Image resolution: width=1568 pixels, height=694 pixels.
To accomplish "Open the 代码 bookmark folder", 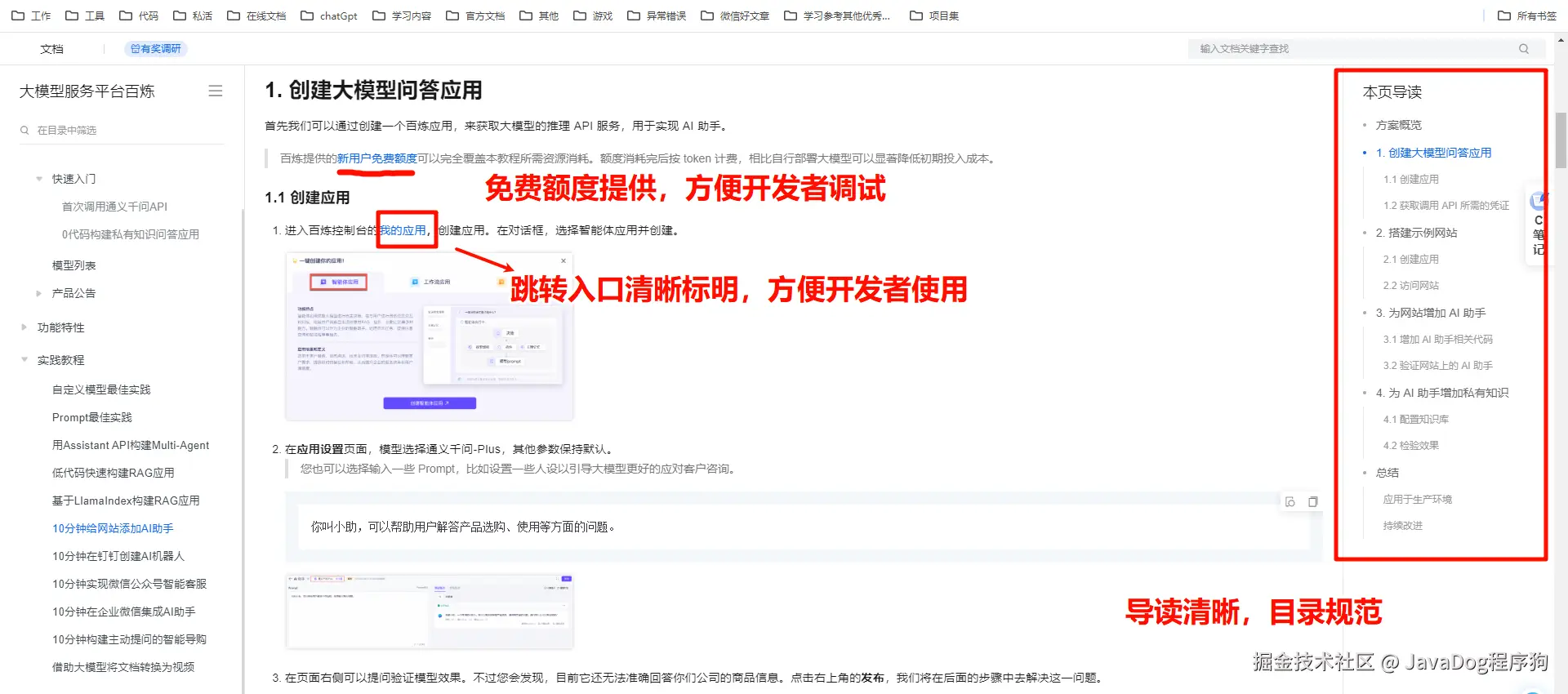I will (x=139, y=16).
